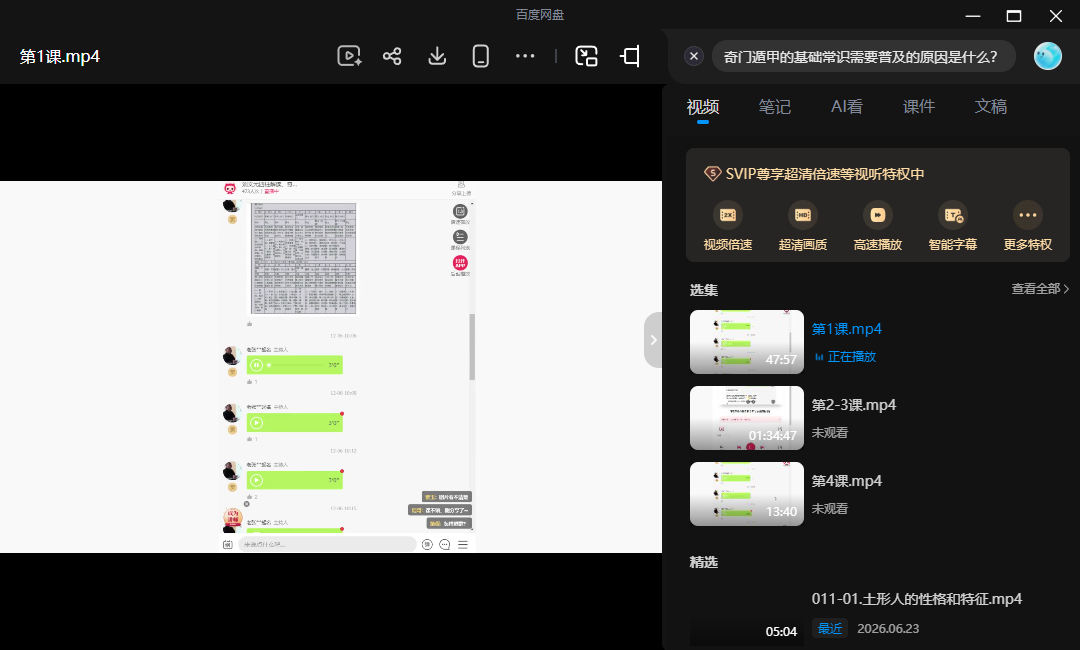1080x650 pixels.
Task: Play the 第1课.mp4 thumbnail
Action: click(x=747, y=342)
